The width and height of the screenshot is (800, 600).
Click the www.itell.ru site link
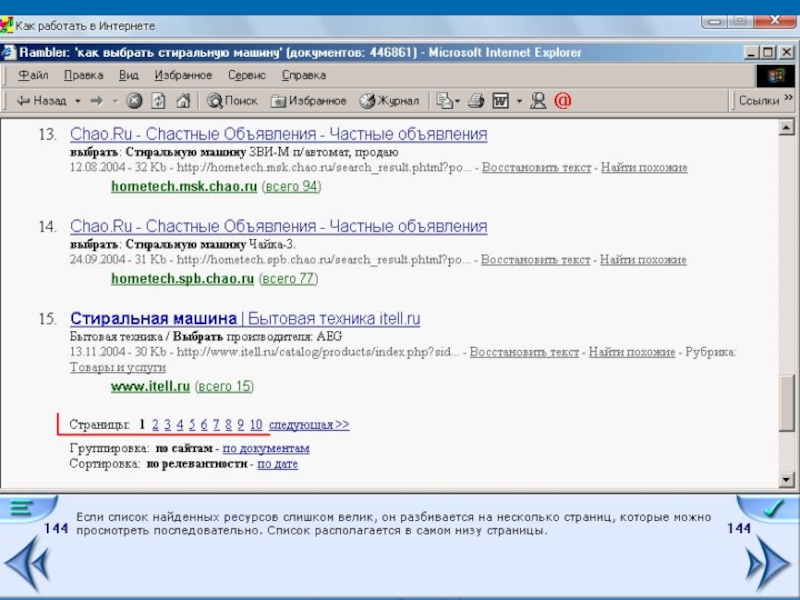(x=151, y=386)
